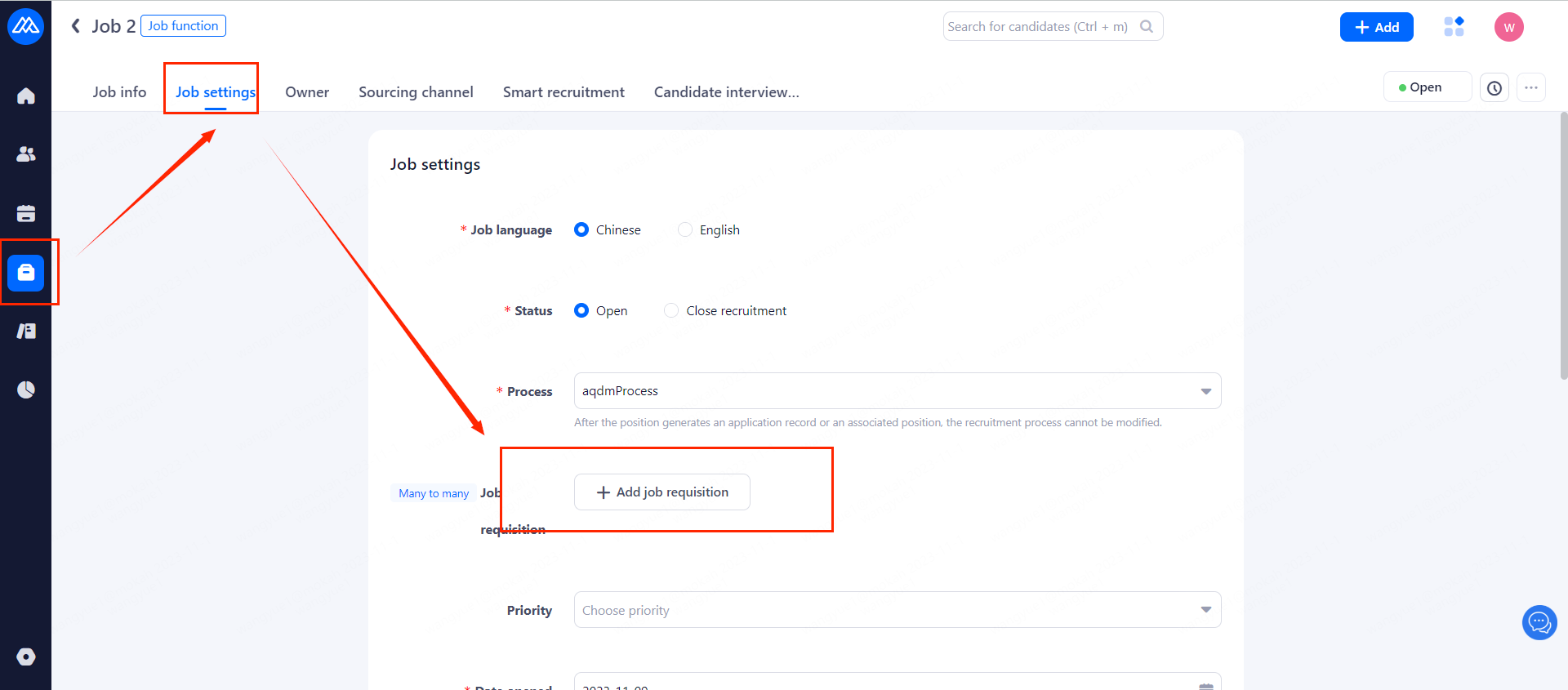Screen dimensions: 1568x690
Task: Click the back arrow beside Job 2
Action: click(76, 26)
